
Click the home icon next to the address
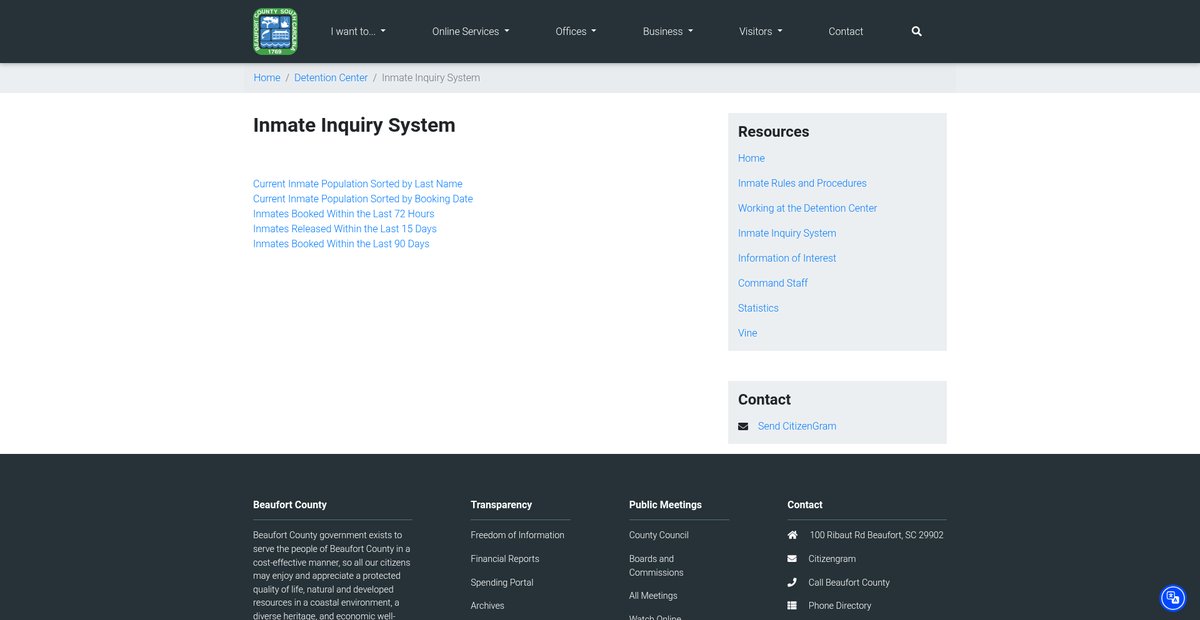pos(792,535)
